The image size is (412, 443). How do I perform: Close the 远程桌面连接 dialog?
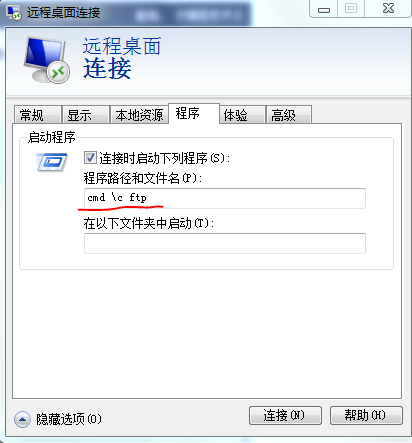[388, 8]
